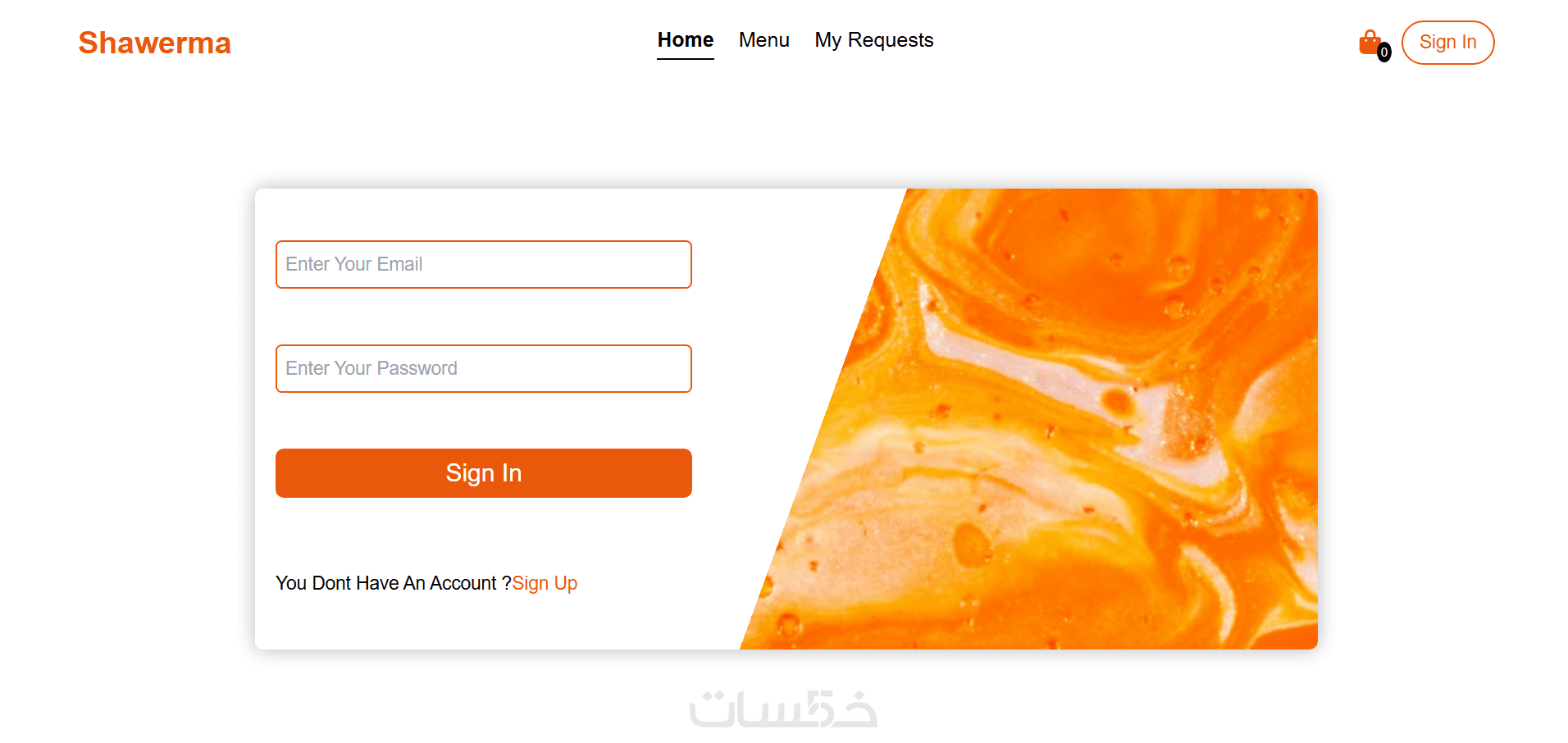Open the Menu navigation item
This screenshot has width=1568, height=743.
(x=764, y=40)
